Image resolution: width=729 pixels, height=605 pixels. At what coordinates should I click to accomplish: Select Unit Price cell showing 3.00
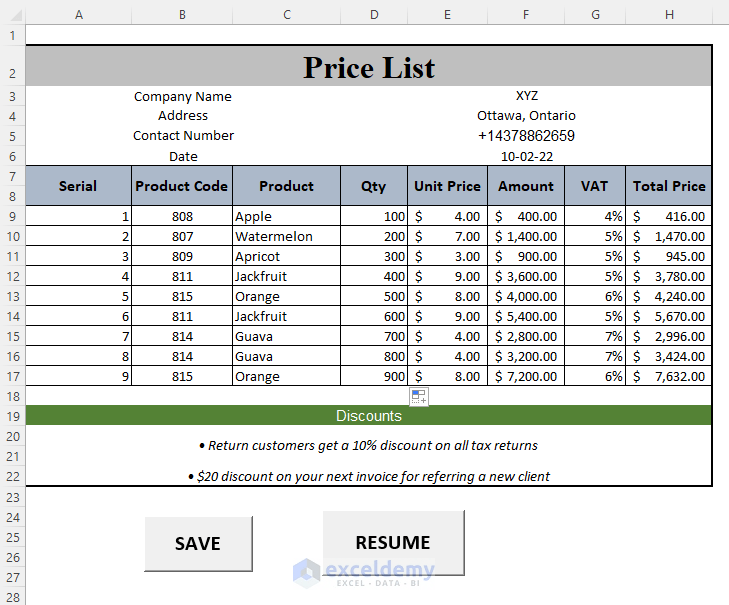coord(447,256)
